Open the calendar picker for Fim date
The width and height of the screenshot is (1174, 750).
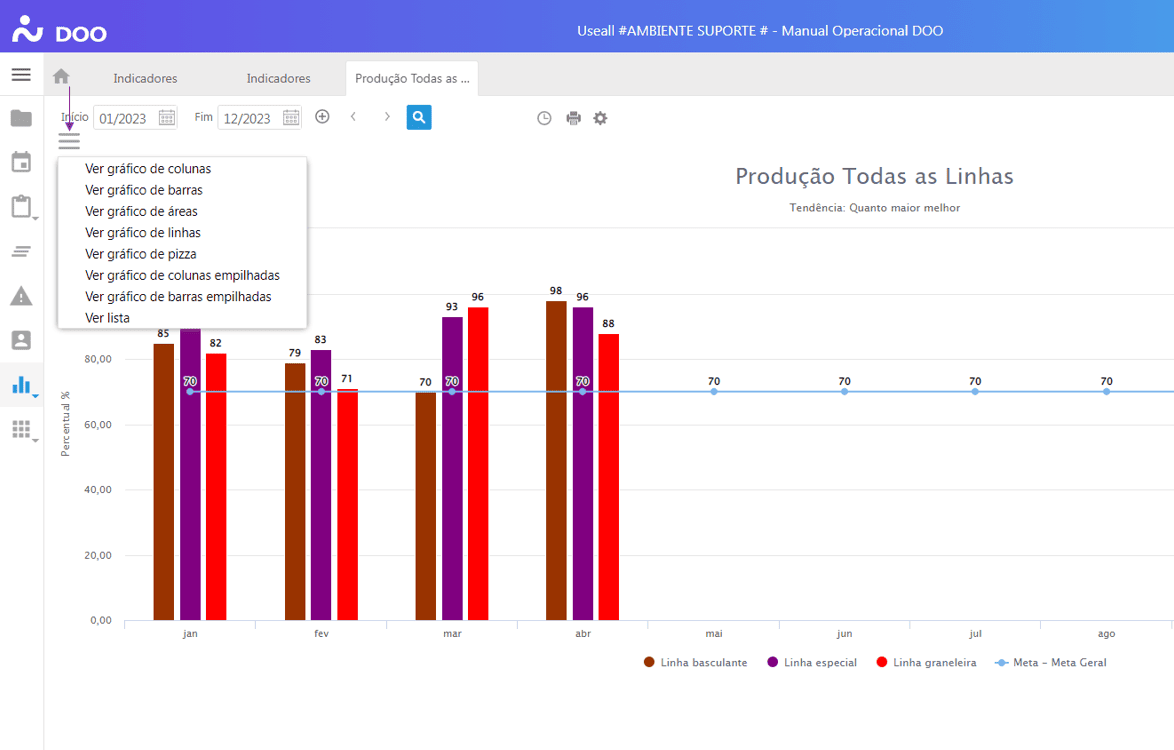coord(291,117)
